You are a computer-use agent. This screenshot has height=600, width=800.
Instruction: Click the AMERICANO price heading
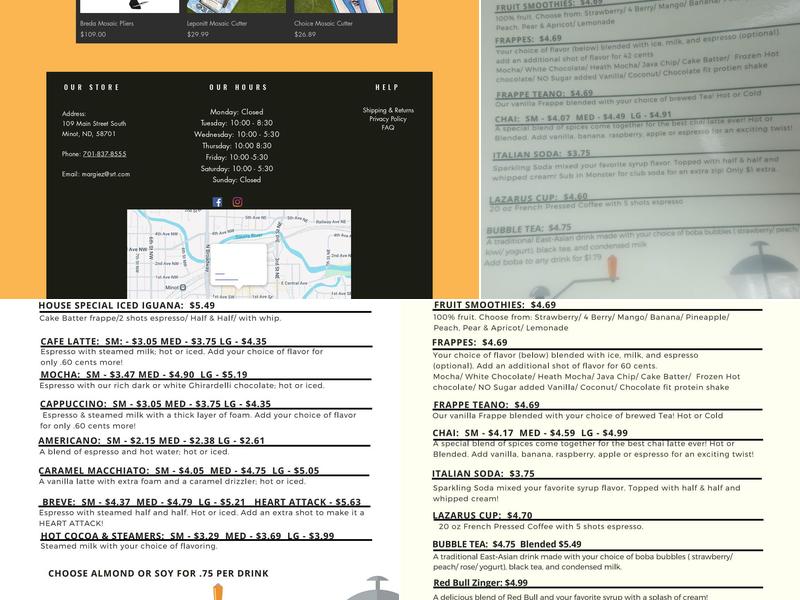tap(152, 440)
